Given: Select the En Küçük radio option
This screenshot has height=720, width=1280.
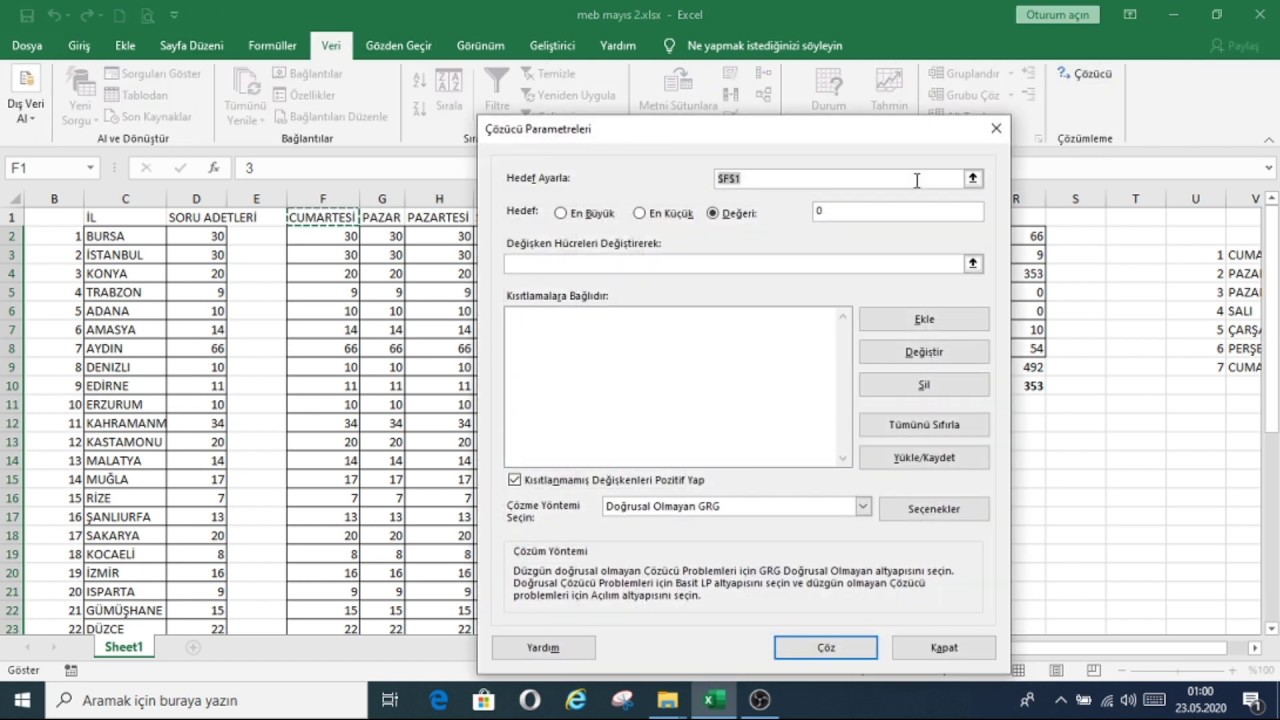Looking at the screenshot, I should tap(639, 213).
